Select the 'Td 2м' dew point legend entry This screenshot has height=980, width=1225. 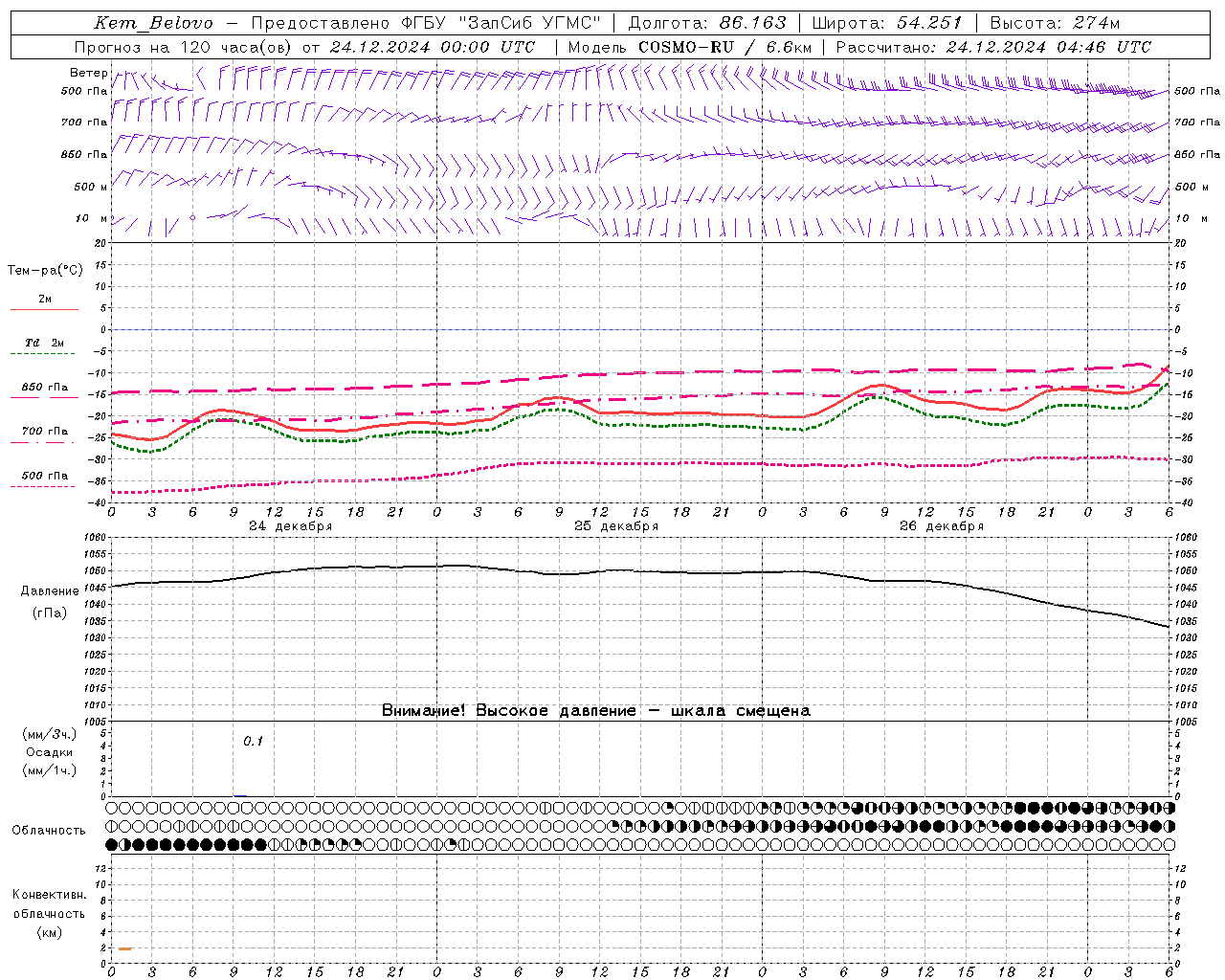[45, 343]
